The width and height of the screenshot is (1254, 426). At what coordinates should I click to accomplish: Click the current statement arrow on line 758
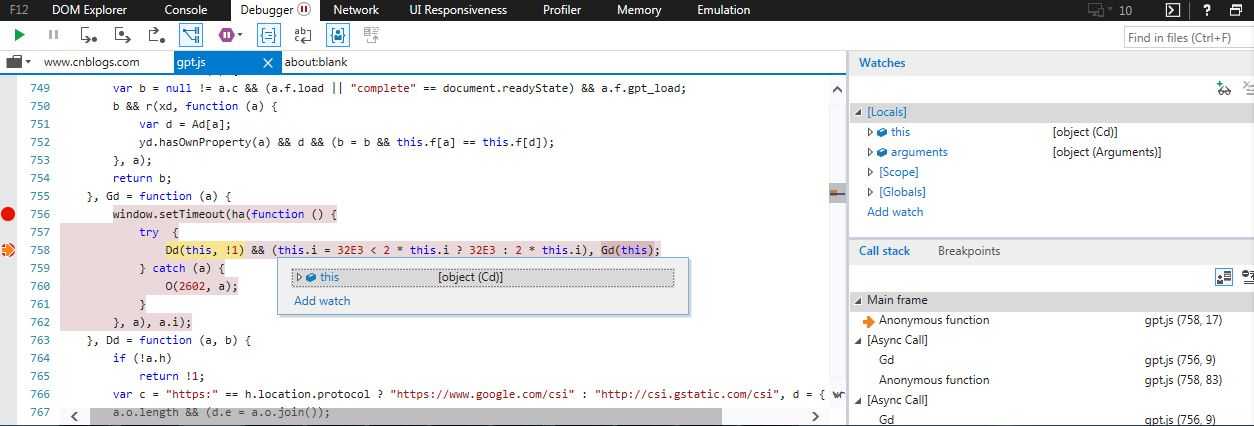[9, 250]
